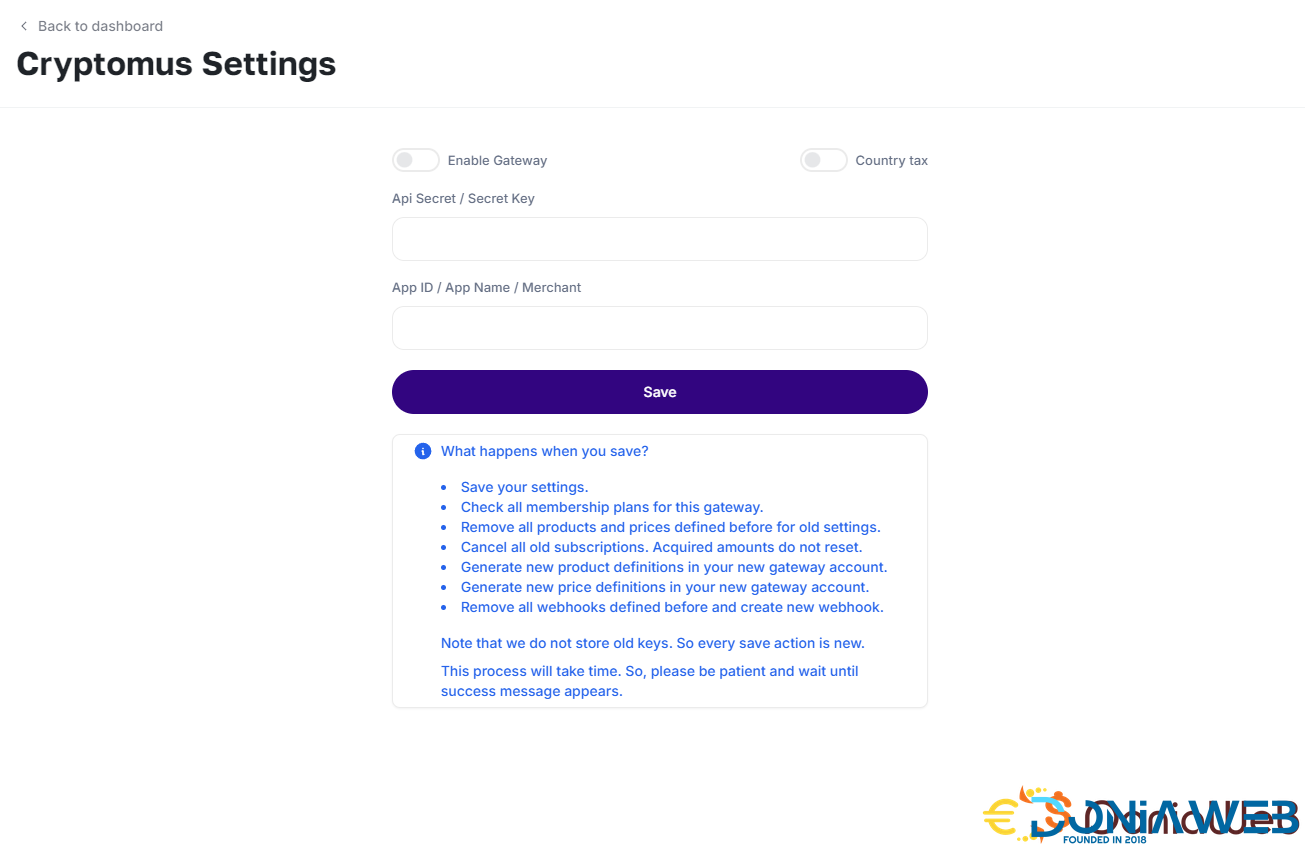Click the 'Save your settings.' bullet item
Viewport: 1305px width, 847px height.
click(x=524, y=488)
